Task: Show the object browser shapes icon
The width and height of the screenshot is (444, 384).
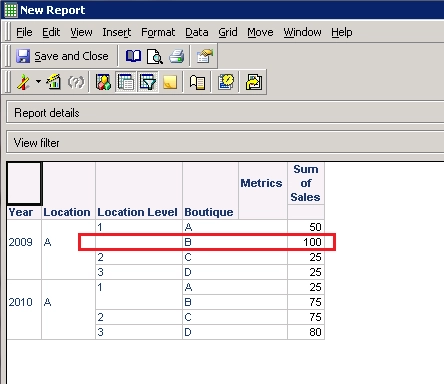Action: 103,82
